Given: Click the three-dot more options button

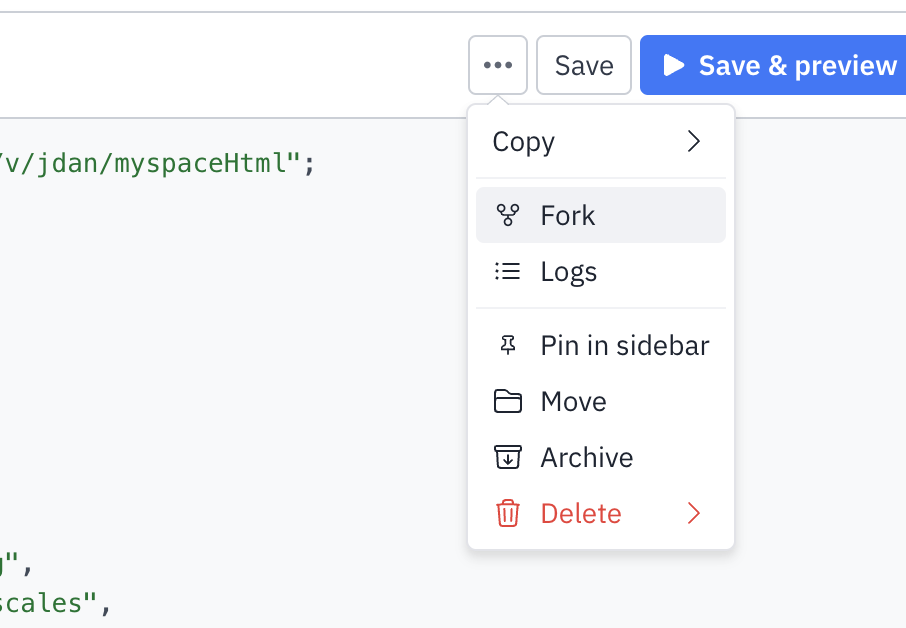Looking at the screenshot, I should click(498, 65).
